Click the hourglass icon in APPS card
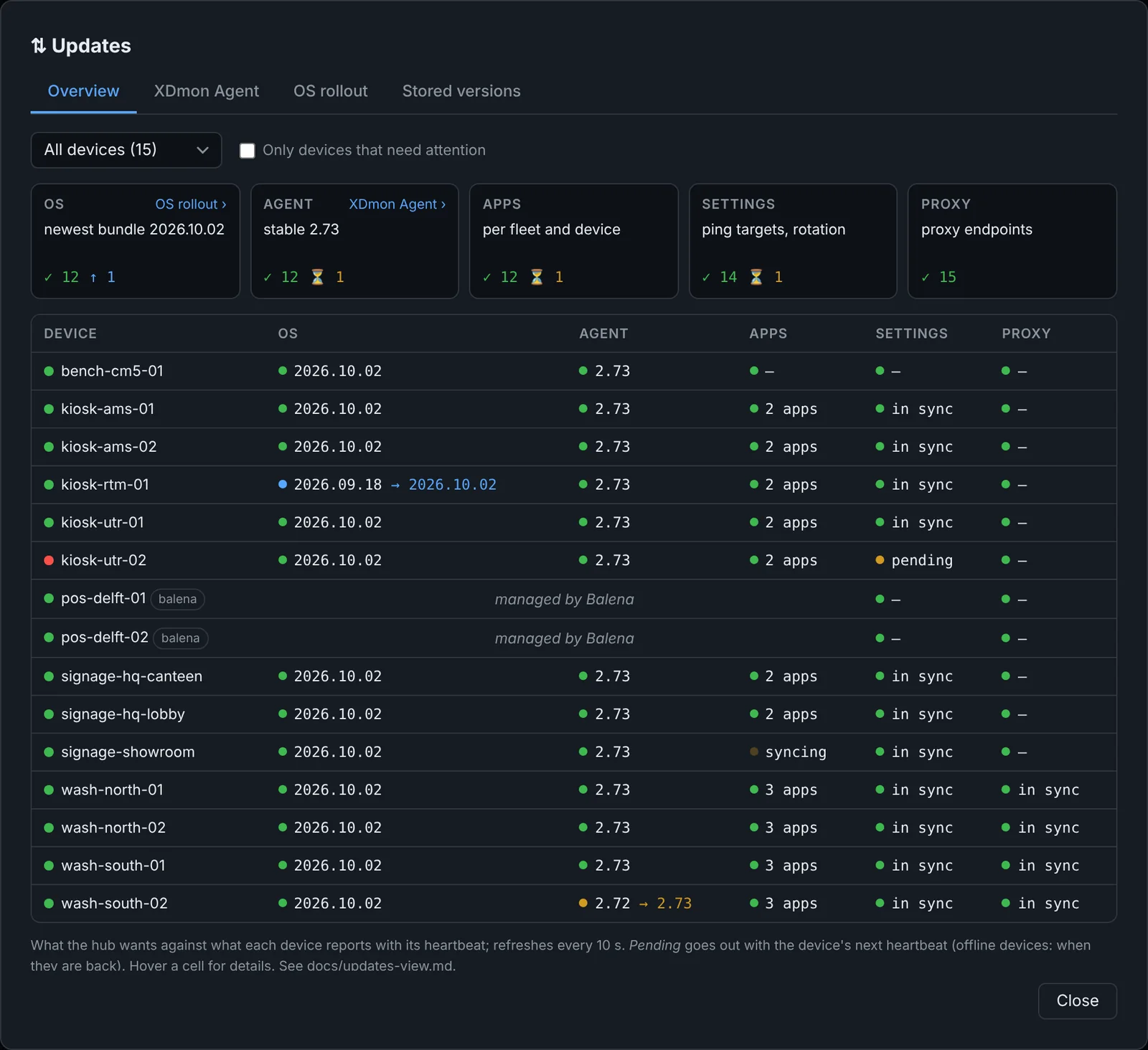Viewport: 1148px width, 1050px height. click(x=537, y=277)
